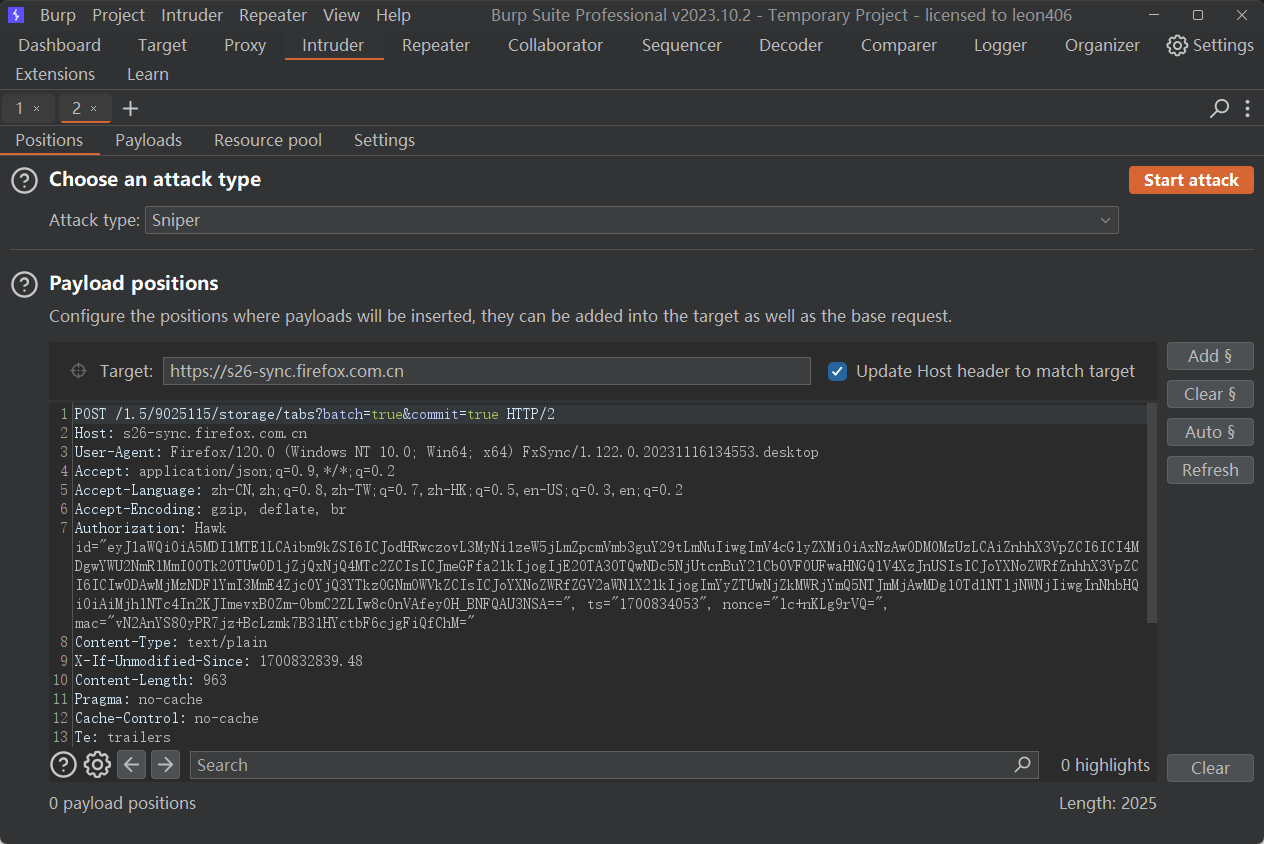This screenshot has height=844, width=1264.
Task: Click the Auto § button
Action: (1210, 432)
